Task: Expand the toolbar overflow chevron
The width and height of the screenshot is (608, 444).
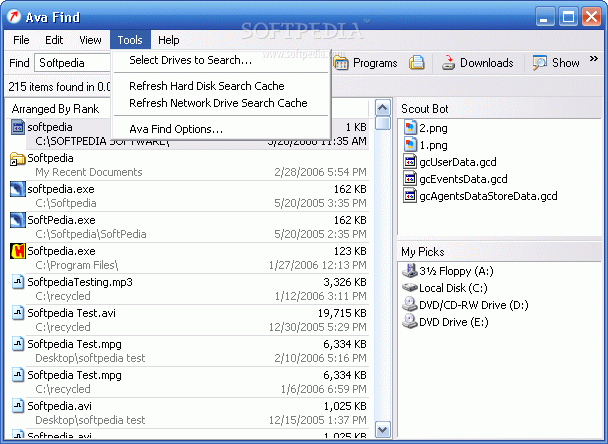Action: point(594,59)
